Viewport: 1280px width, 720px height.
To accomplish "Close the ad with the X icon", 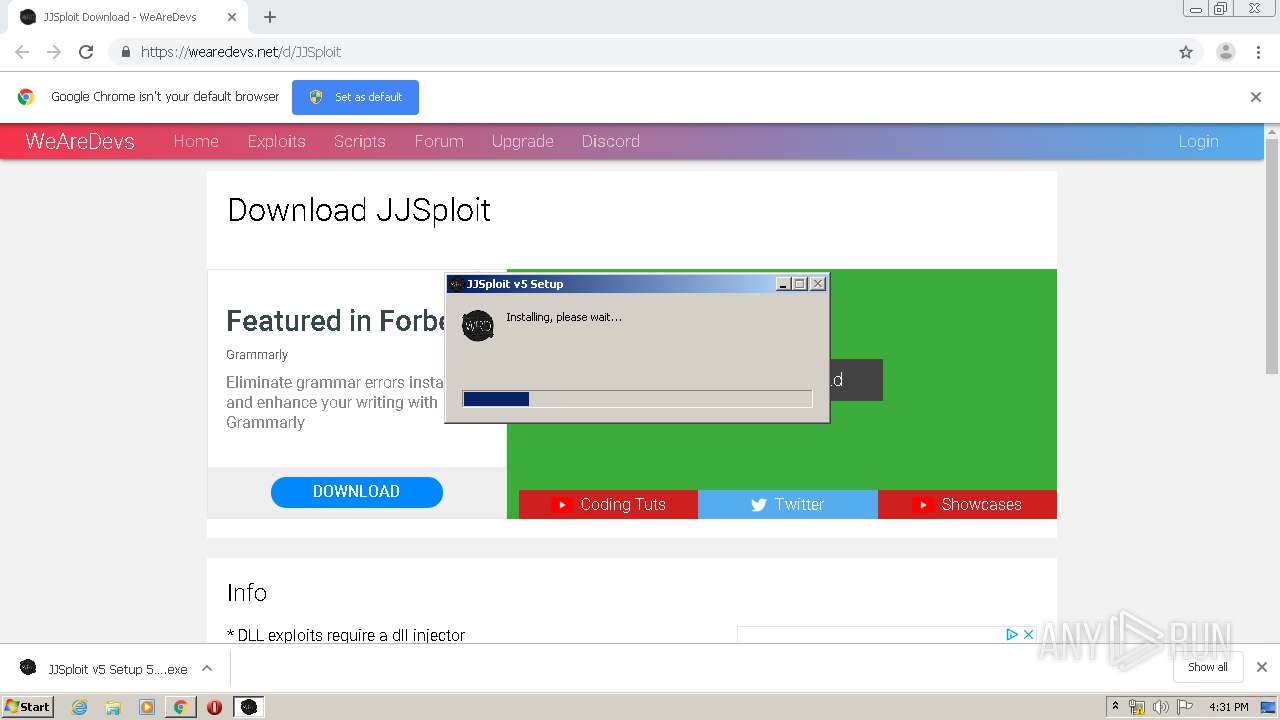I will click(1028, 634).
